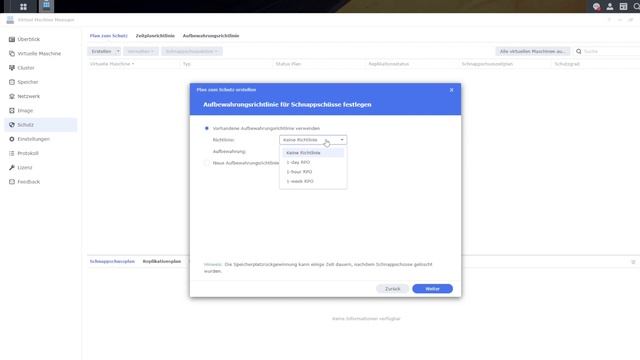Select the Virtual Machine Manager taskbar icon
The width and height of the screenshot is (640, 360).
[46, 6]
